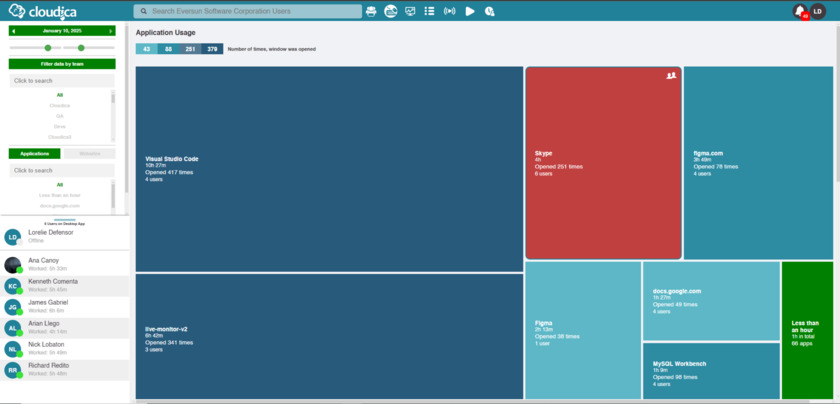Image resolution: width=840 pixels, height=404 pixels.
Task: Click the left time range slider handle
Action: 47,47
